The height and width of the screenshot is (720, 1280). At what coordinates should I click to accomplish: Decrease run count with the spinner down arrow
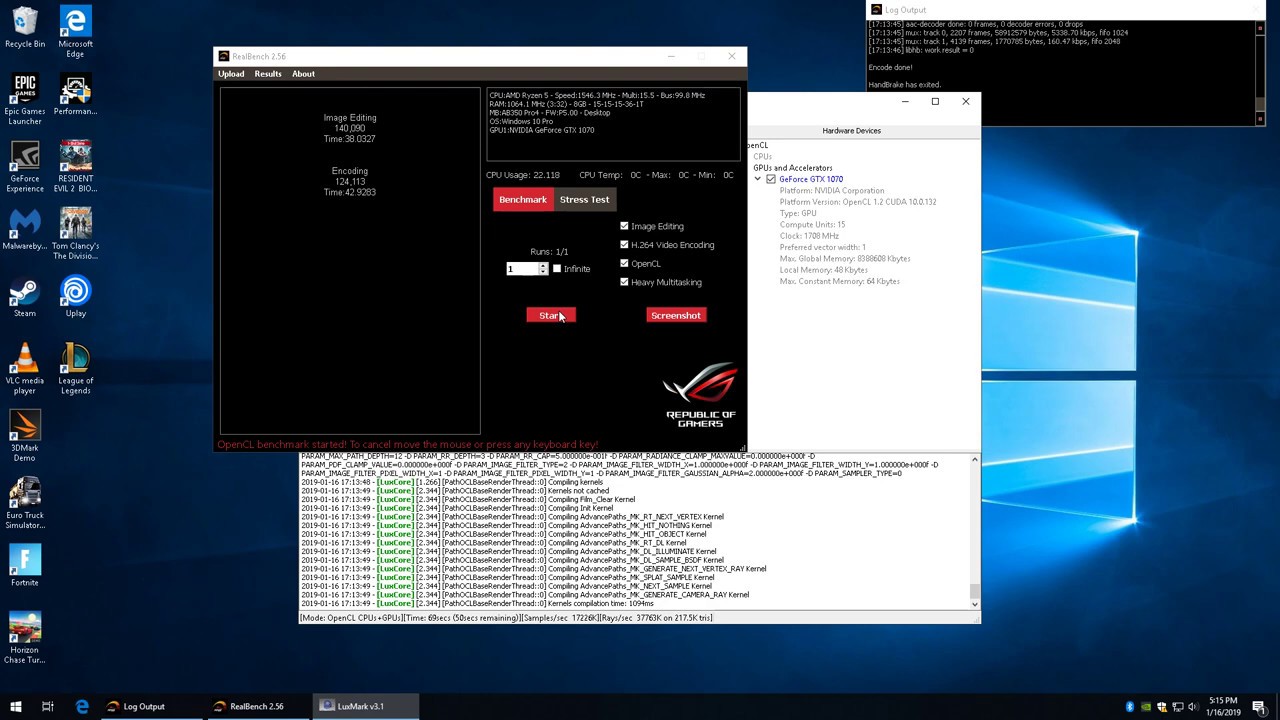point(543,271)
